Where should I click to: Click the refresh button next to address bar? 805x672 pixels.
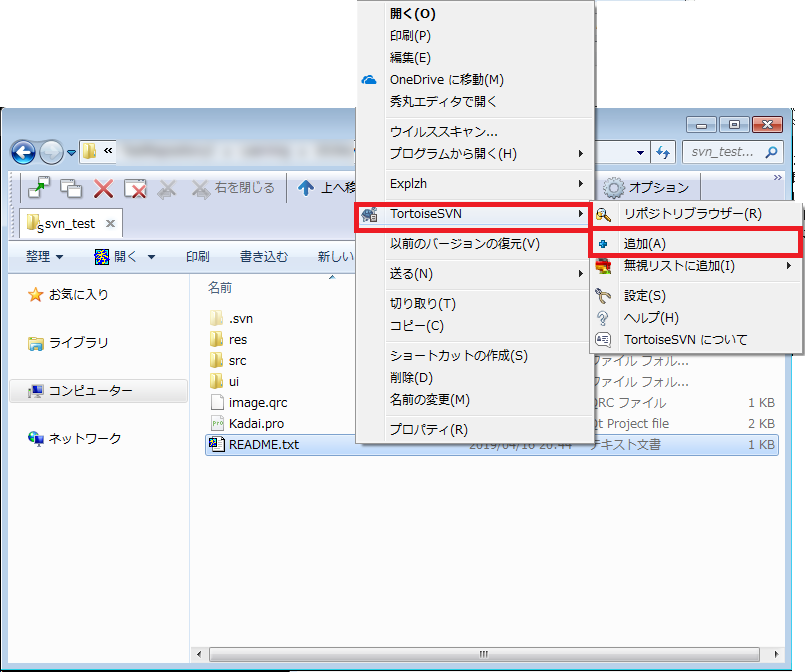pos(663,152)
